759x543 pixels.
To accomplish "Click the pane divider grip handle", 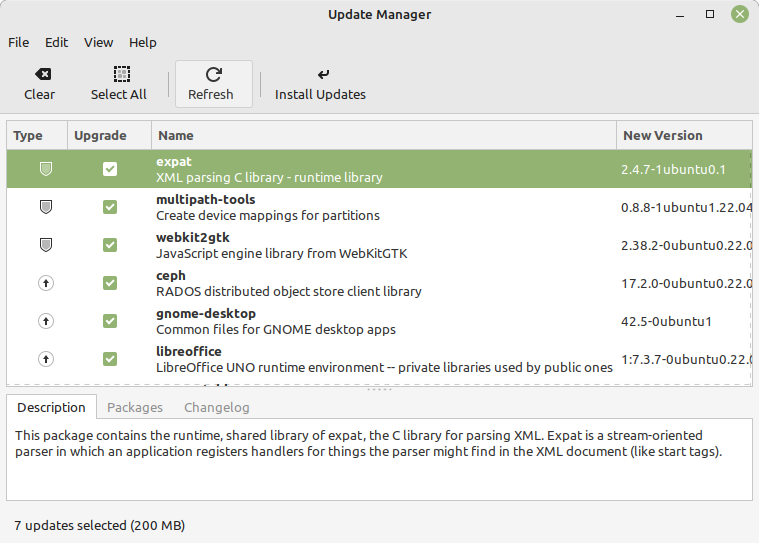I will point(380,390).
